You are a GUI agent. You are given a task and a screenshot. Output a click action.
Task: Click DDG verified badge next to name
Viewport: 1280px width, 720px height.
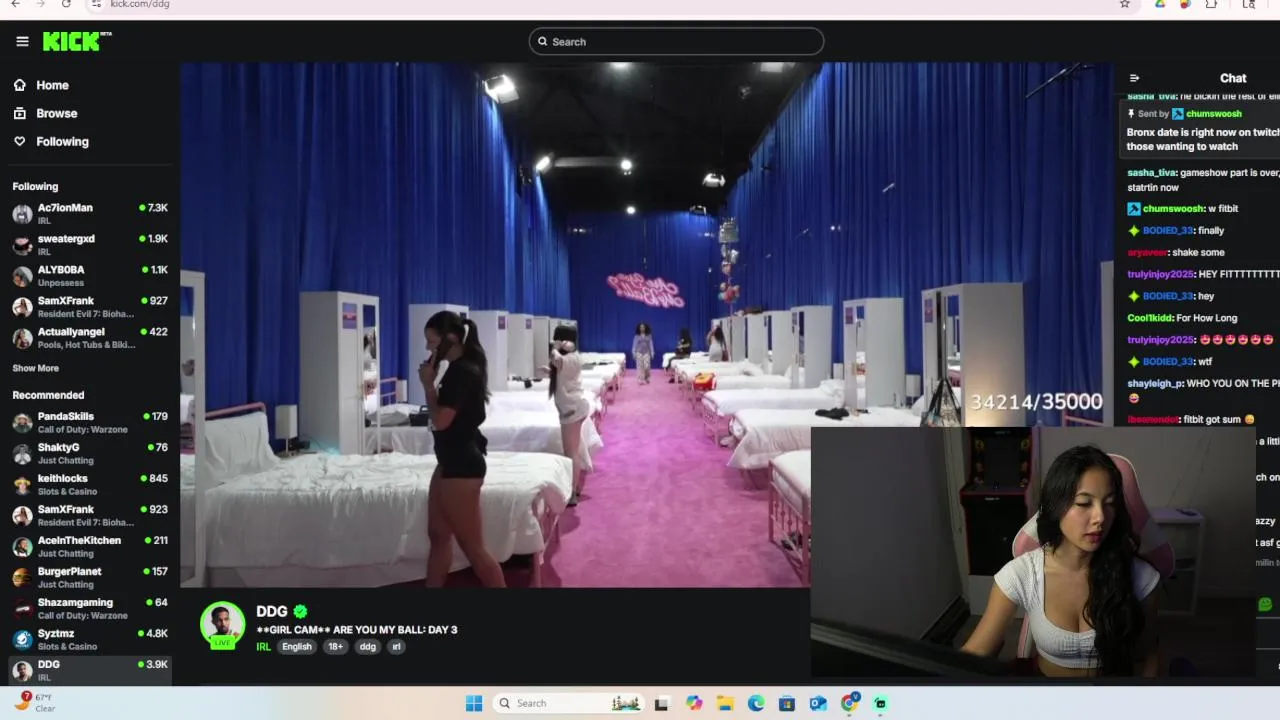[300, 611]
